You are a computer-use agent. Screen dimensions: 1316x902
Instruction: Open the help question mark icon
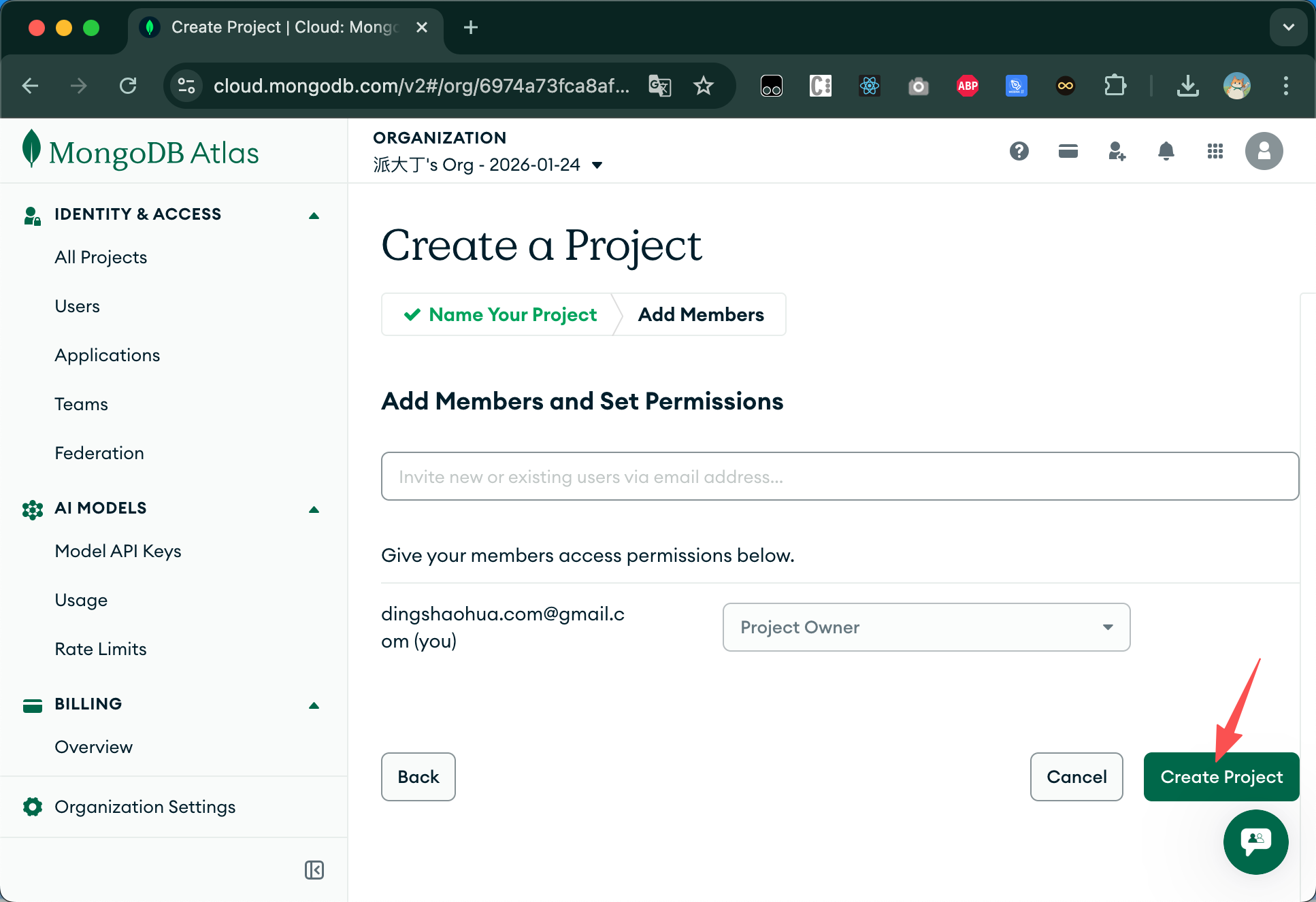coord(1019,151)
